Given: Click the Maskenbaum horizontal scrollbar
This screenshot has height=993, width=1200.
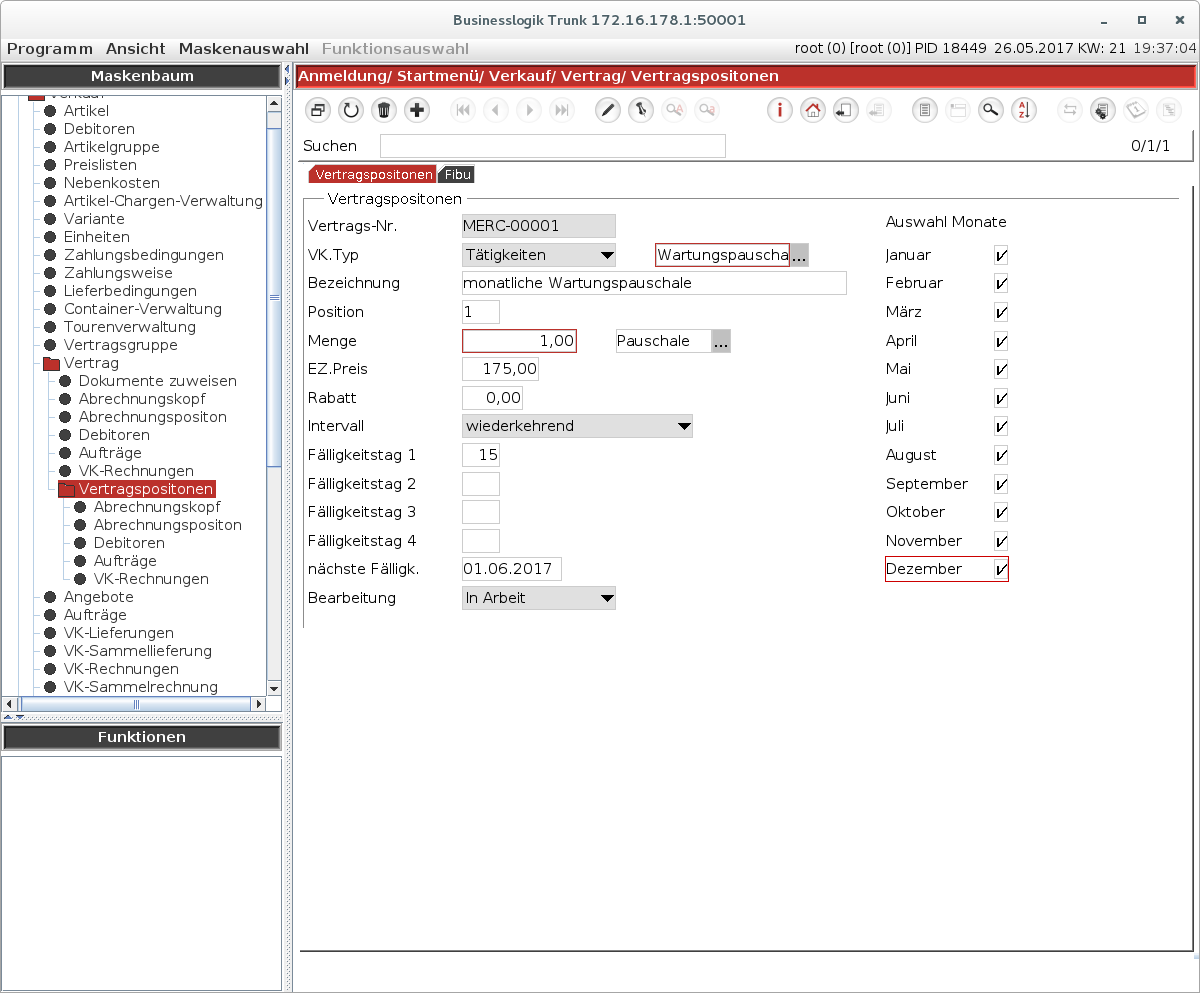Looking at the screenshot, I should point(136,704).
